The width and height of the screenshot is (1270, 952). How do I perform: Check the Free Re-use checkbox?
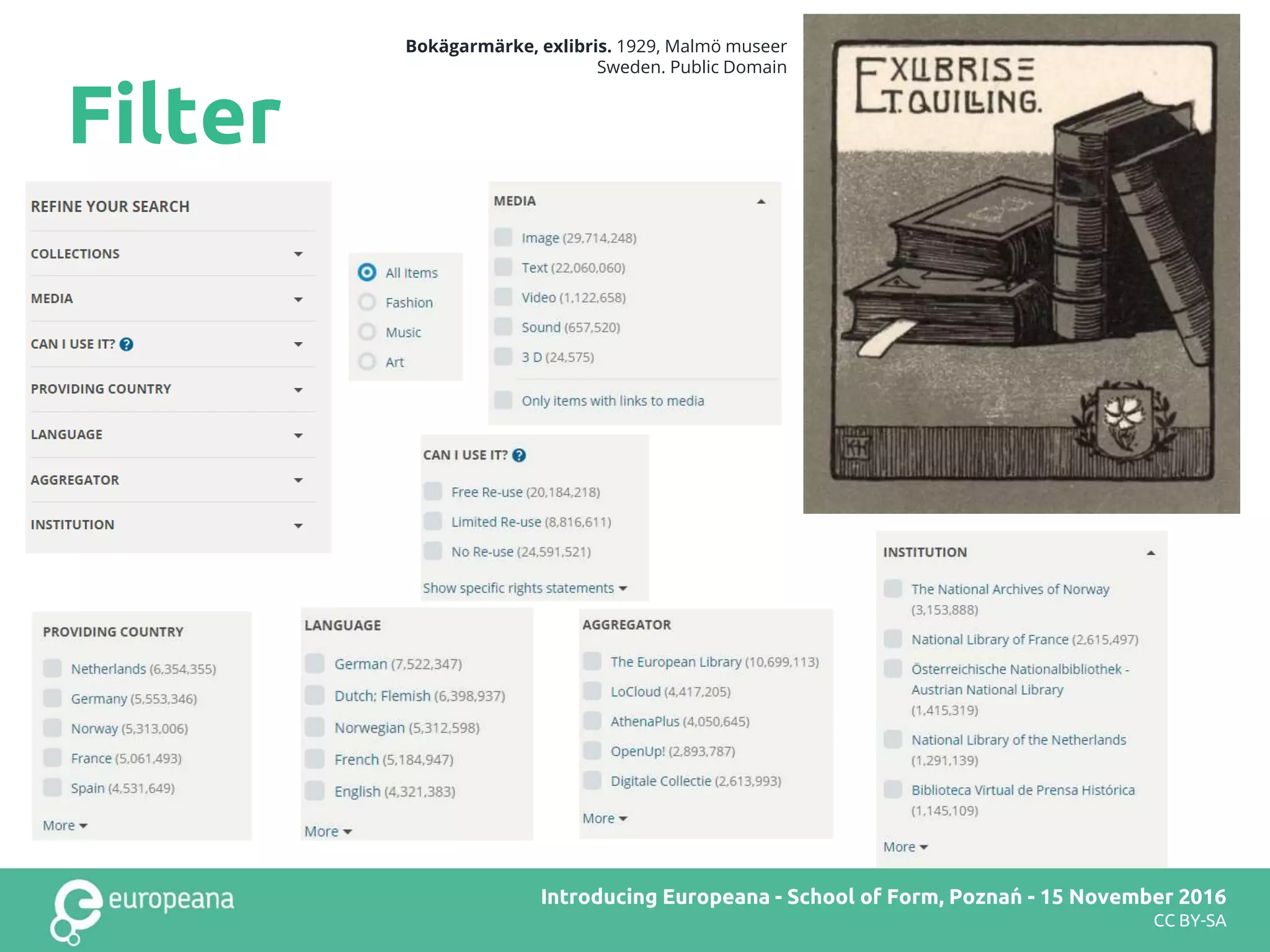click(x=433, y=491)
